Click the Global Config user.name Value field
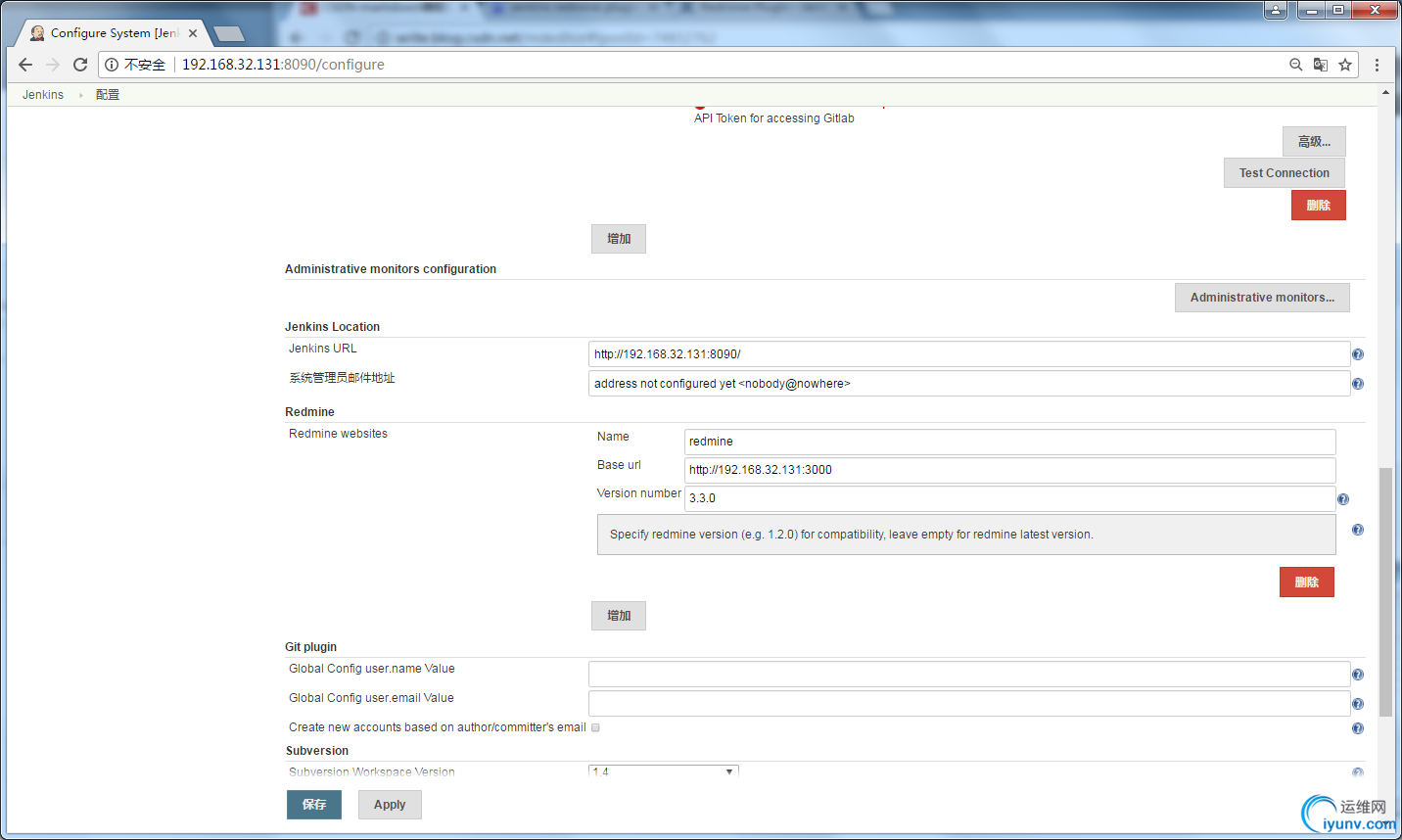This screenshot has width=1402, height=840. tap(969, 675)
